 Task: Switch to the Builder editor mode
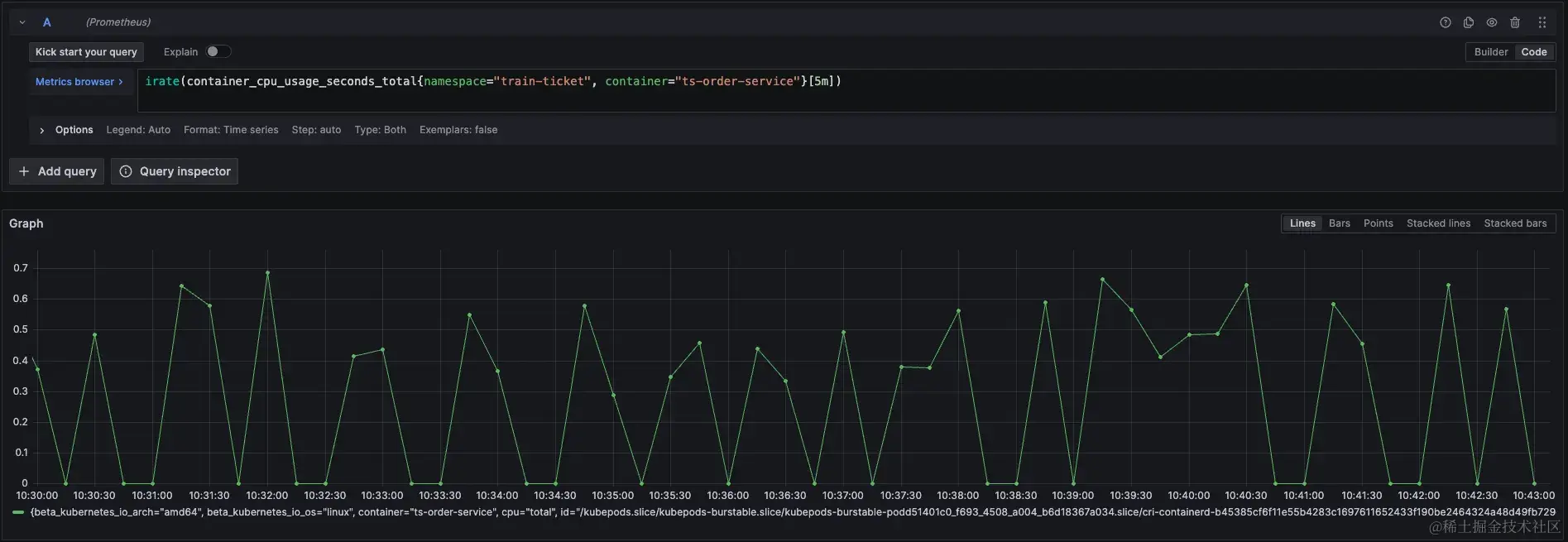point(1490,52)
